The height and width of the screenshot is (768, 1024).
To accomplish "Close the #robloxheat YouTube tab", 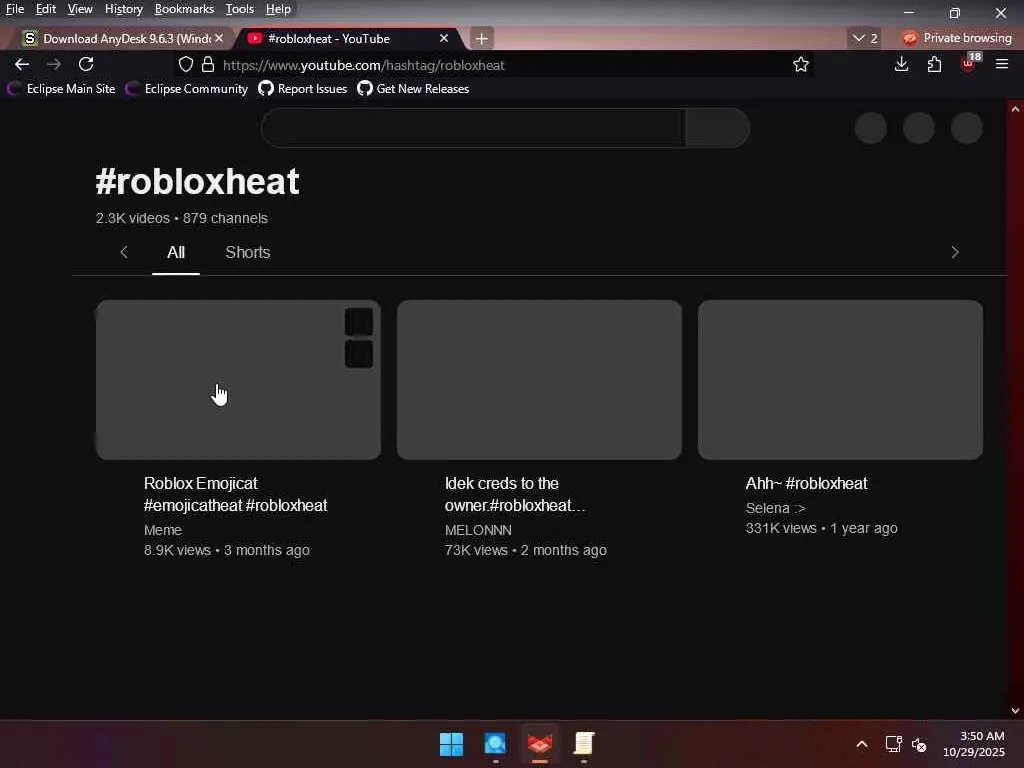I will click(444, 39).
